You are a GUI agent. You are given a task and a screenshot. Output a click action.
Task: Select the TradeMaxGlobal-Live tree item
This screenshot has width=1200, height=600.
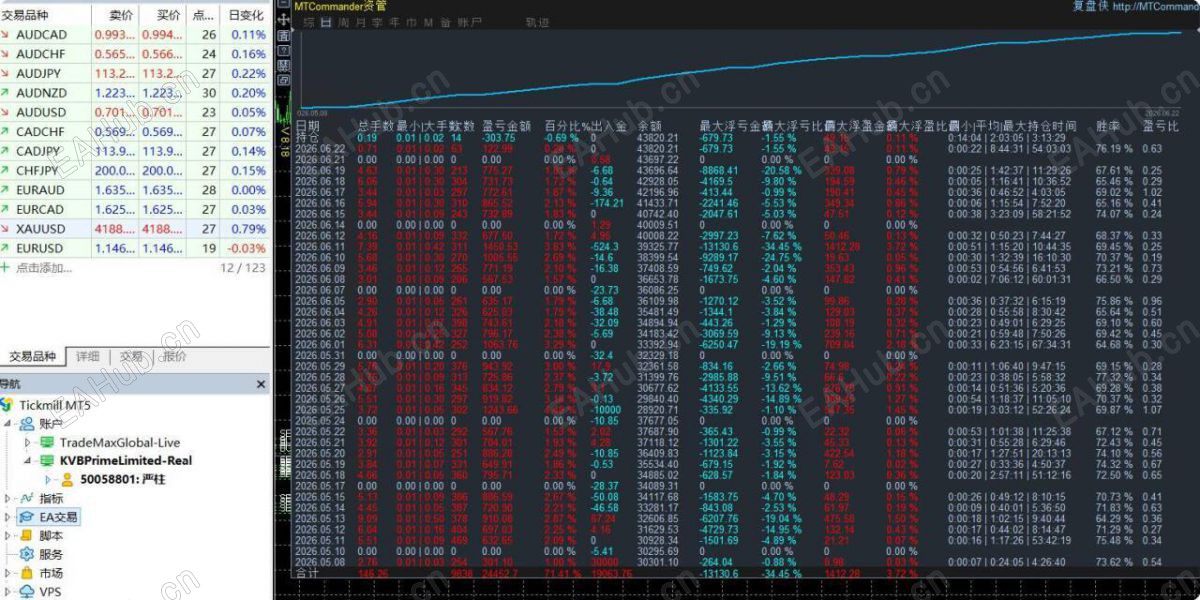(120, 442)
